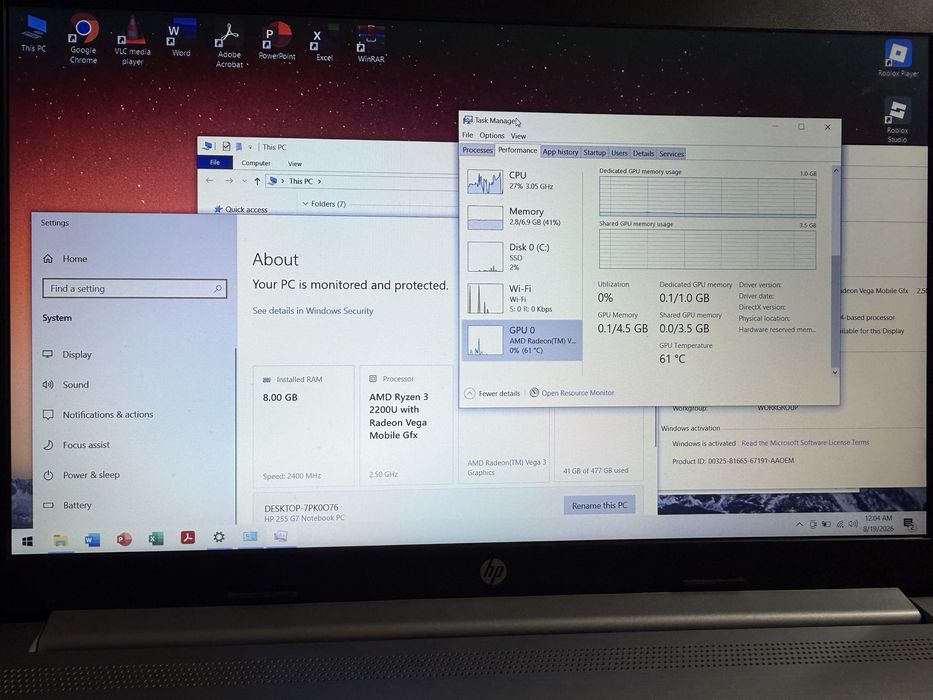Click Explorer back arrow
933x700 pixels.
point(209,180)
